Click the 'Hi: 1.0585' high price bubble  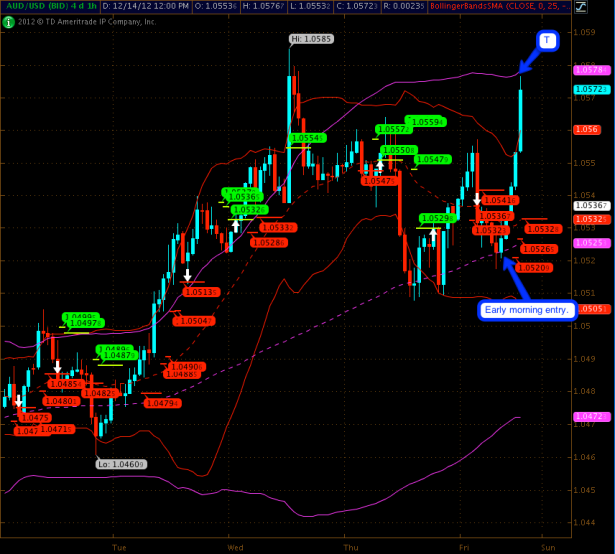tap(311, 39)
